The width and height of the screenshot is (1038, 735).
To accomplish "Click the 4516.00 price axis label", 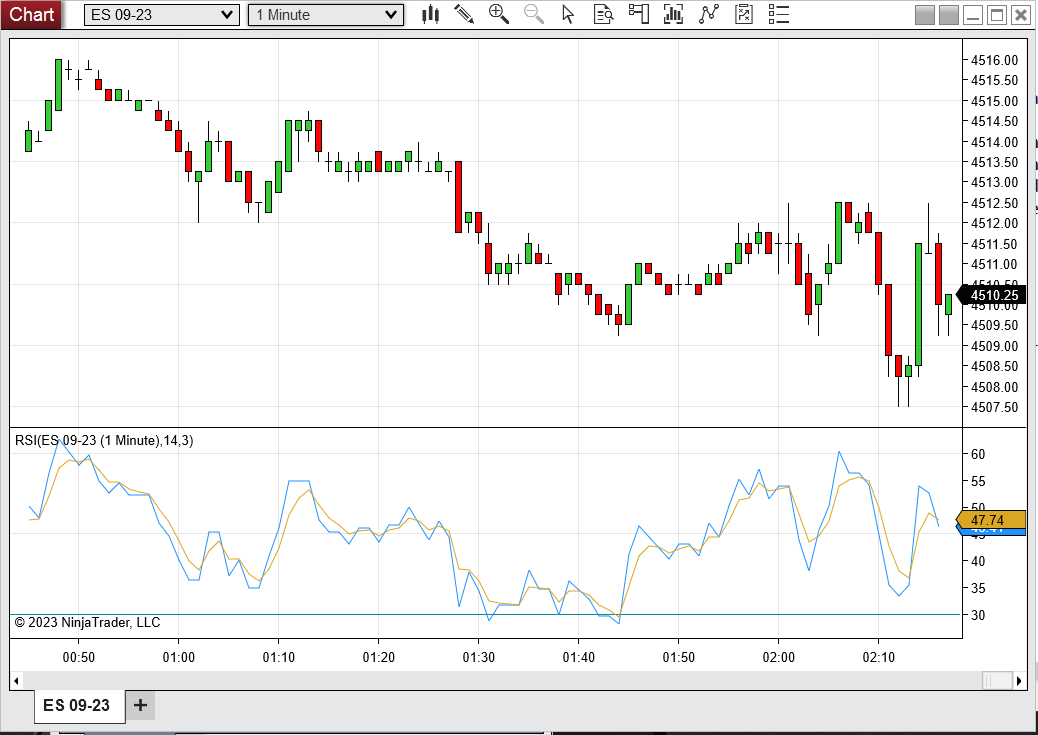I will click(994, 60).
